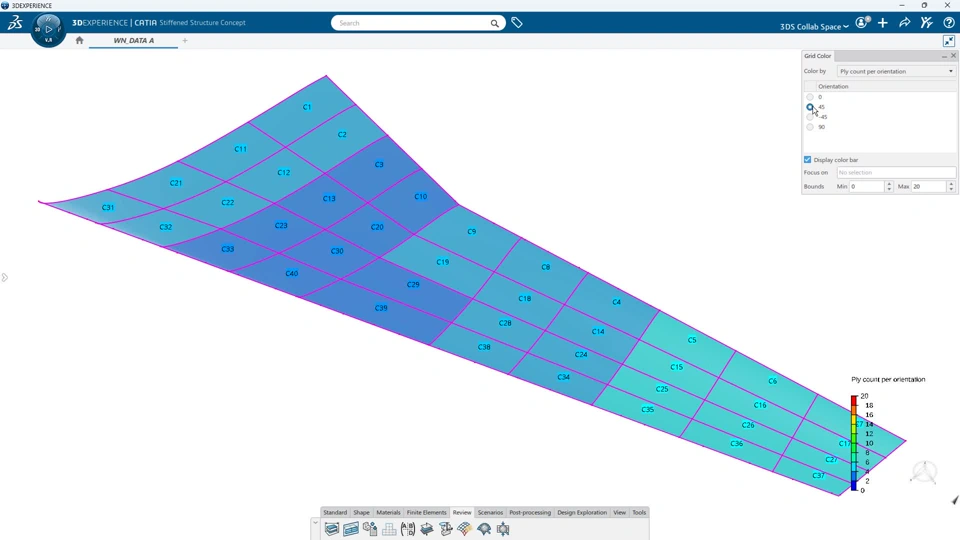Select the WN_DATA A document tab
Image resolution: width=960 pixels, height=540 pixels.
133,40
